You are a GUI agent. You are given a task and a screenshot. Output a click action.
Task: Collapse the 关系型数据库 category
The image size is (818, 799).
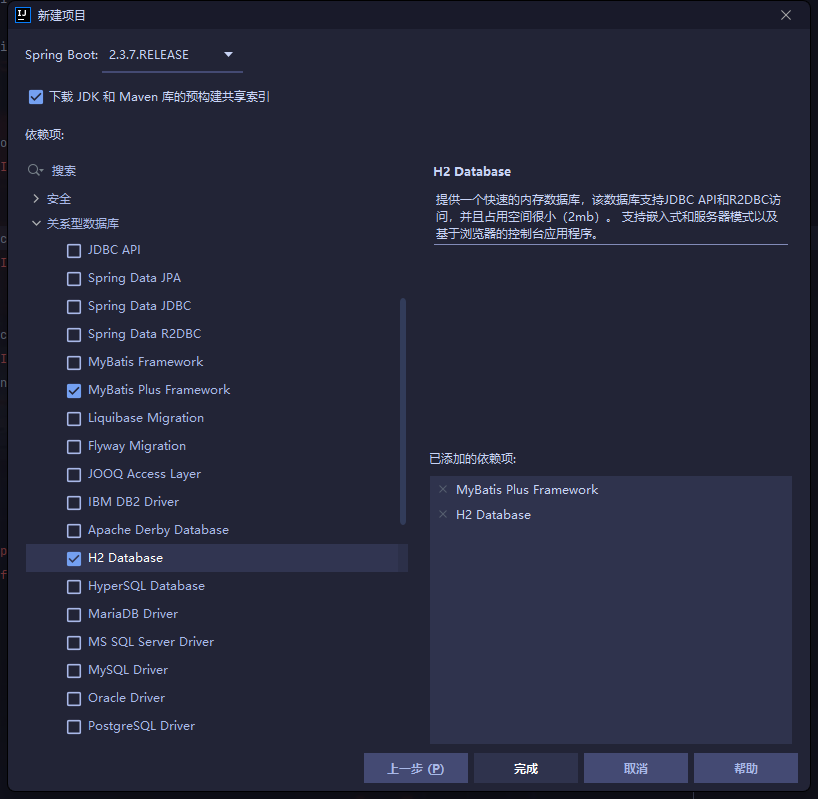pyautogui.click(x=37, y=224)
